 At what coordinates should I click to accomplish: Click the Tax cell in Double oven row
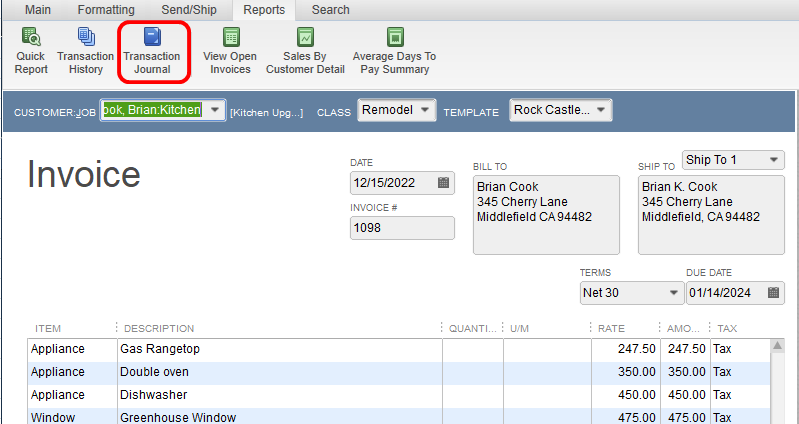point(740,372)
